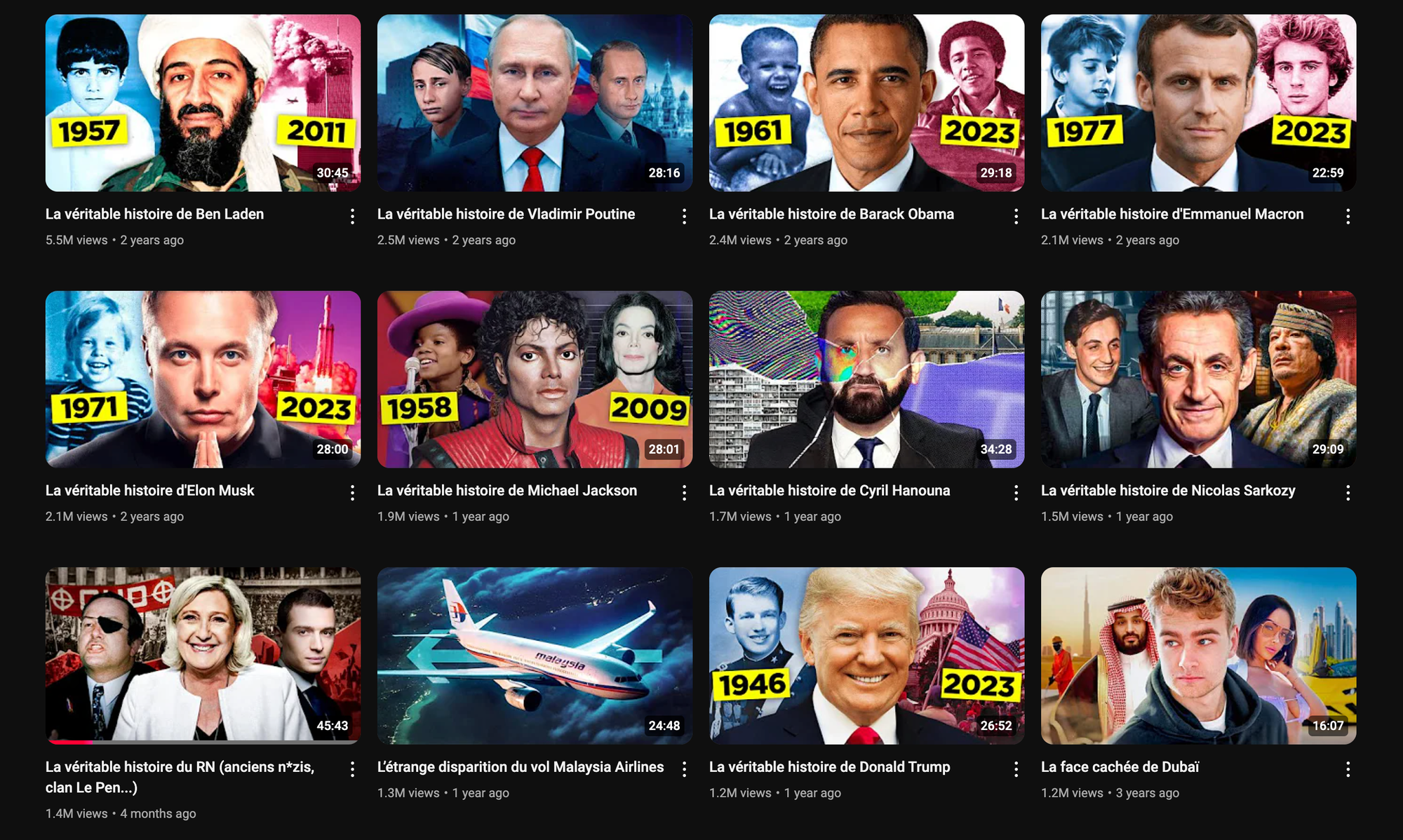Open action menu for Emmanuel Macron video
The height and width of the screenshot is (840, 1403).
tap(1348, 216)
